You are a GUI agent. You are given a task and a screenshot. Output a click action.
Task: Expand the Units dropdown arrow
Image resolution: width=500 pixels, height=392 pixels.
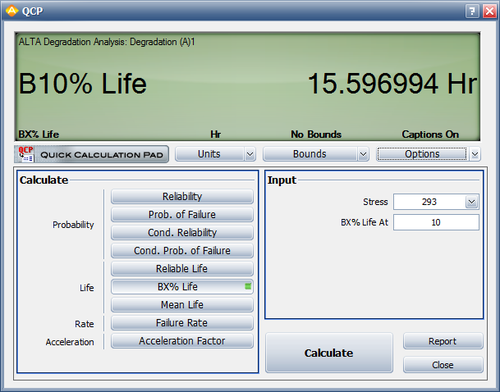[250, 154]
